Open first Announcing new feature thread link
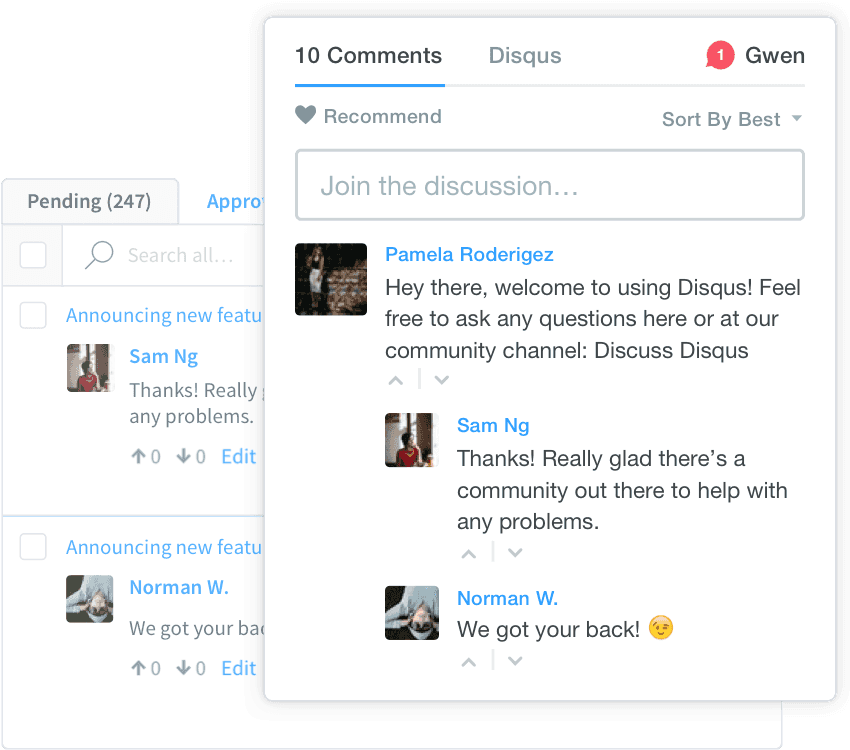The height and width of the screenshot is (750, 850). (x=164, y=315)
